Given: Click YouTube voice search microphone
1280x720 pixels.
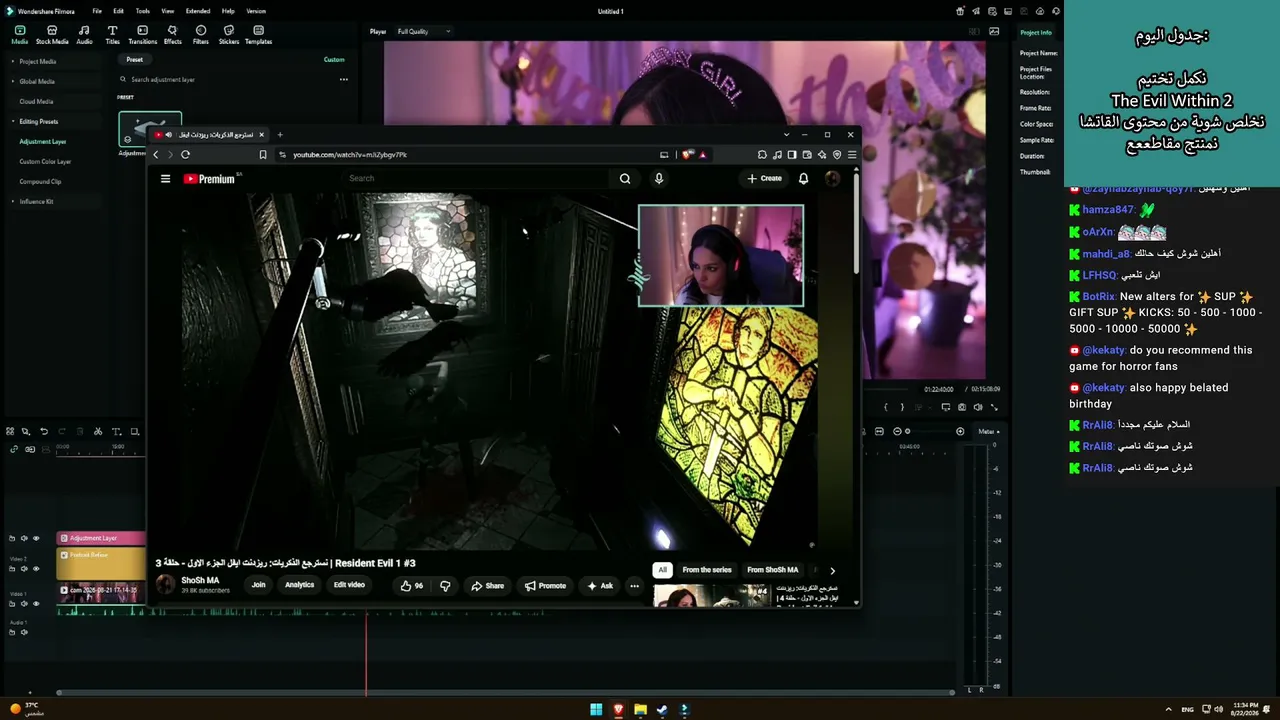Looking at the screenshot, I should pos(658,179).
